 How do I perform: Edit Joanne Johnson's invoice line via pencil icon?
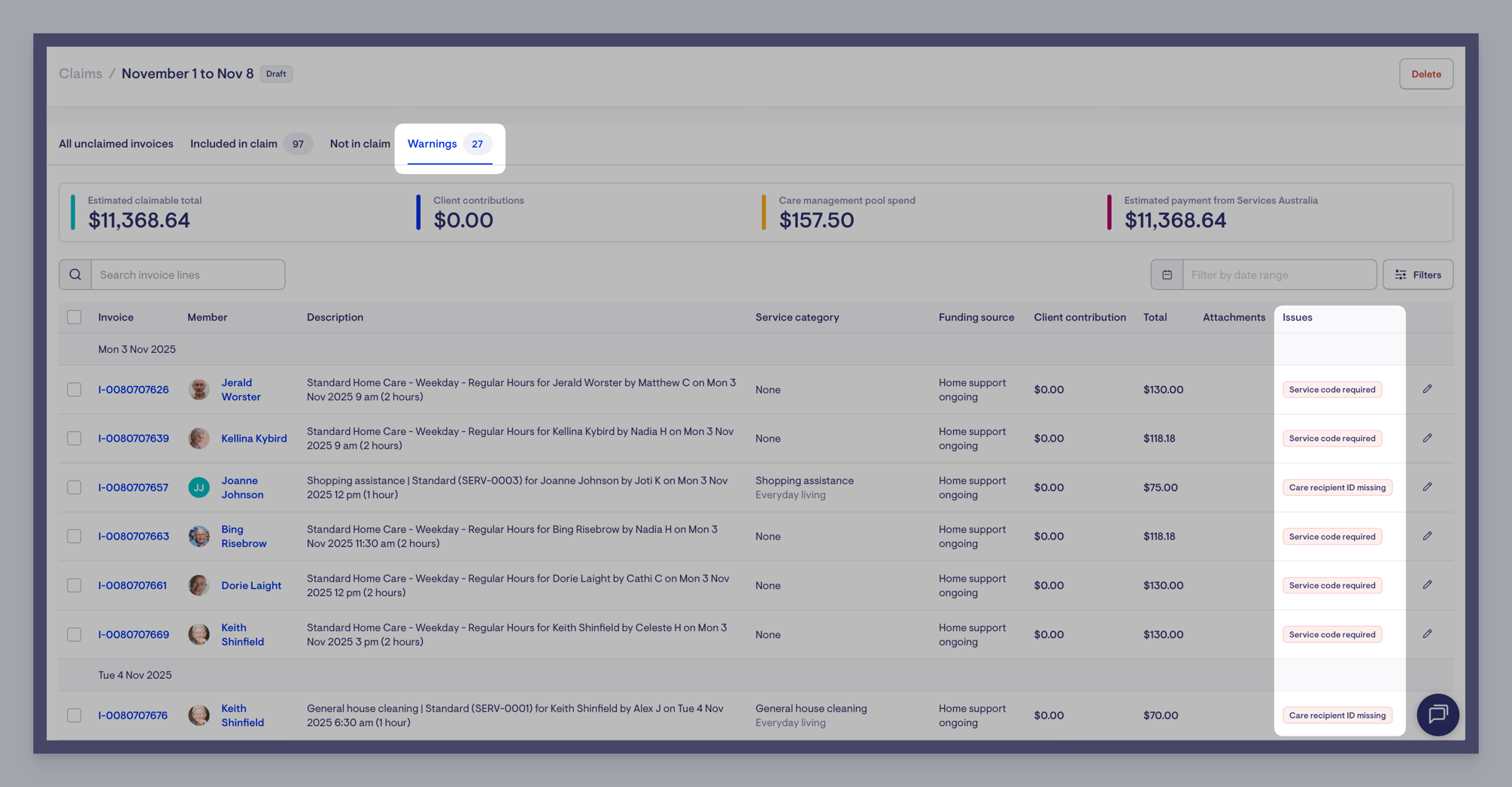(x=1427, y=487)
